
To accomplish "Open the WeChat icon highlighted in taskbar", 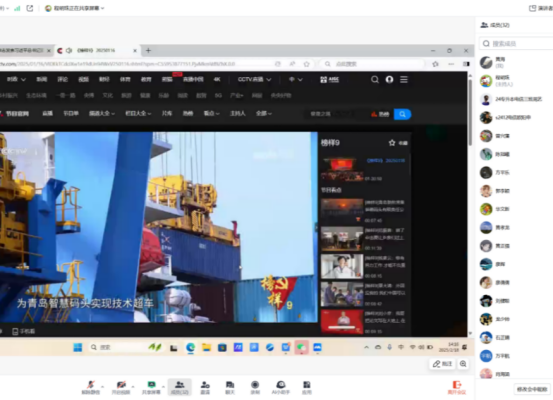I will coord(302,347).
